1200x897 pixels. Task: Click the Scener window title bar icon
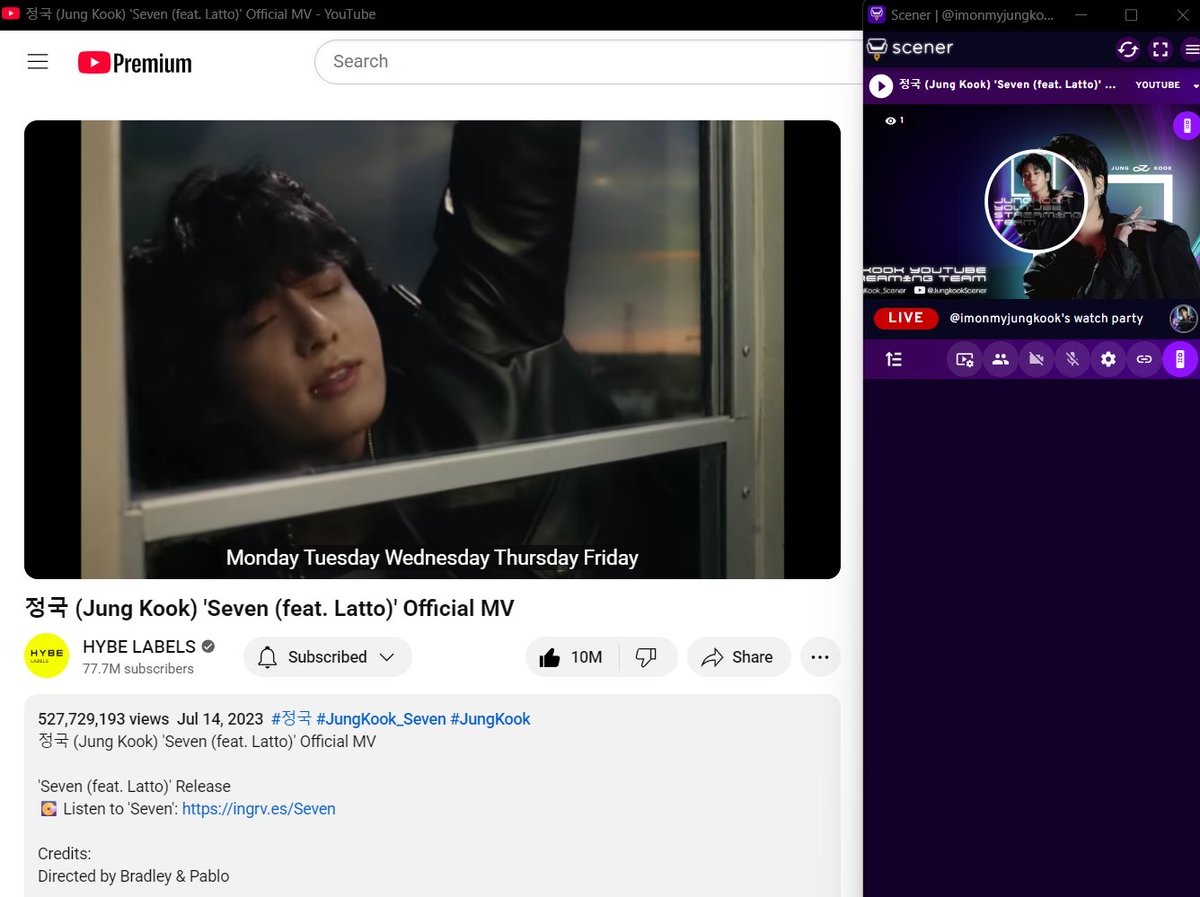tap(876, 14)
